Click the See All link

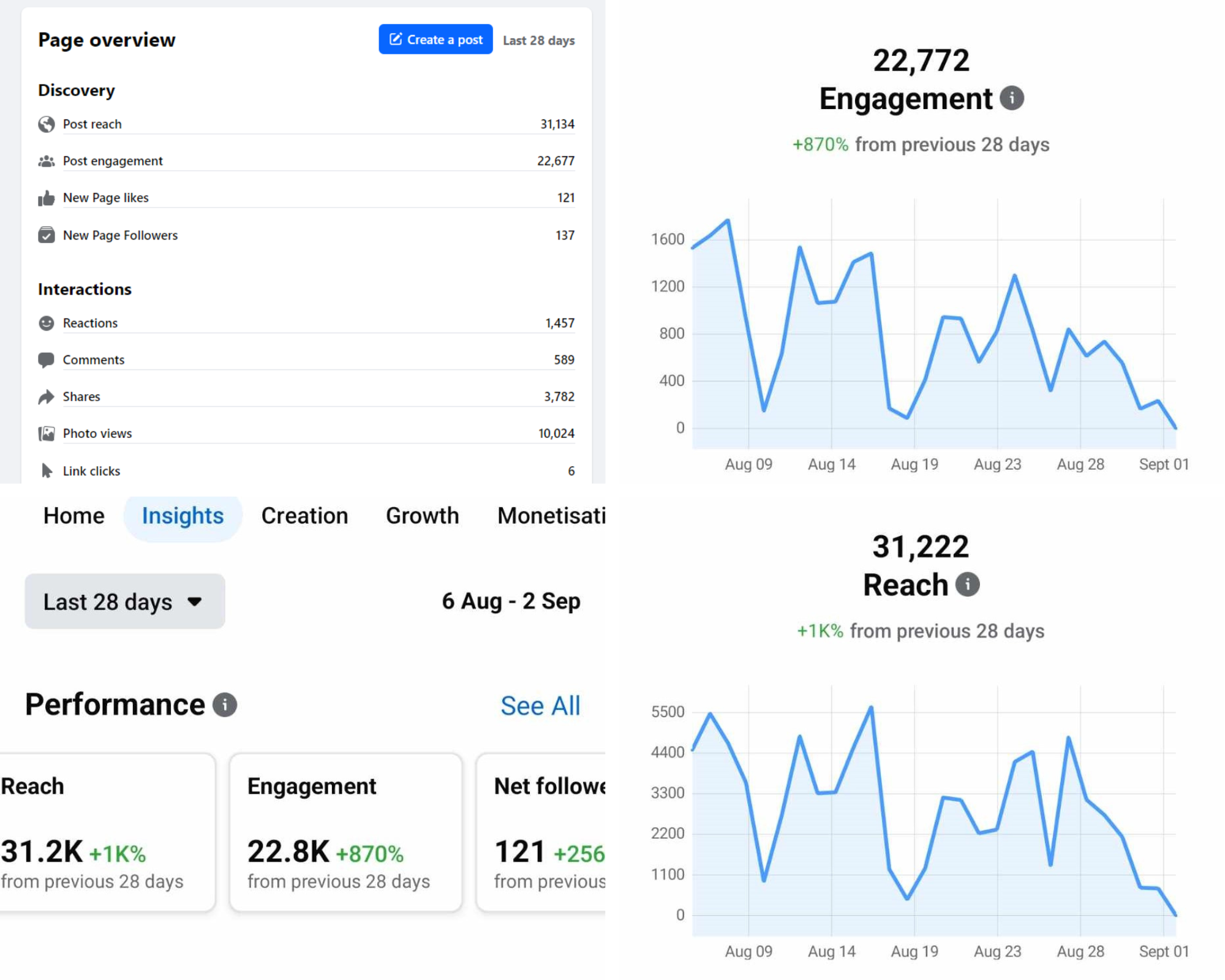540,706
